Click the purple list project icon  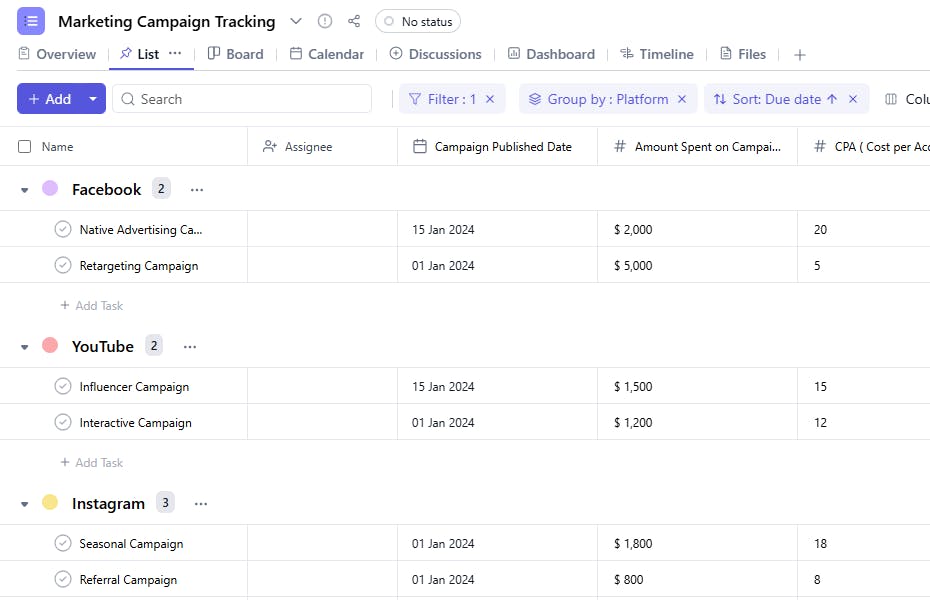click(31, 21)
